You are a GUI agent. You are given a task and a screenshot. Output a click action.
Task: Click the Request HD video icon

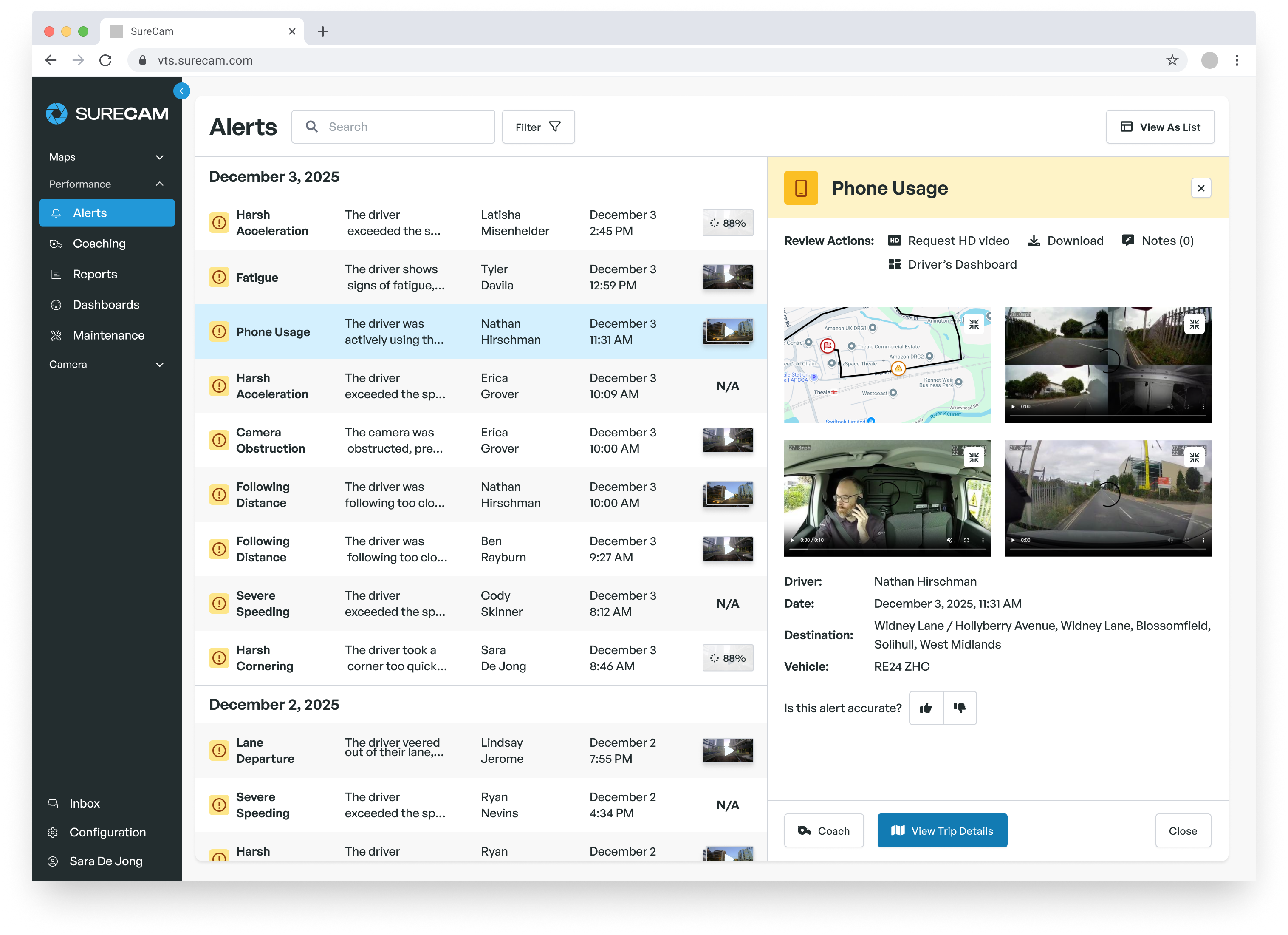pyautogui.click(x=894, y=241)
